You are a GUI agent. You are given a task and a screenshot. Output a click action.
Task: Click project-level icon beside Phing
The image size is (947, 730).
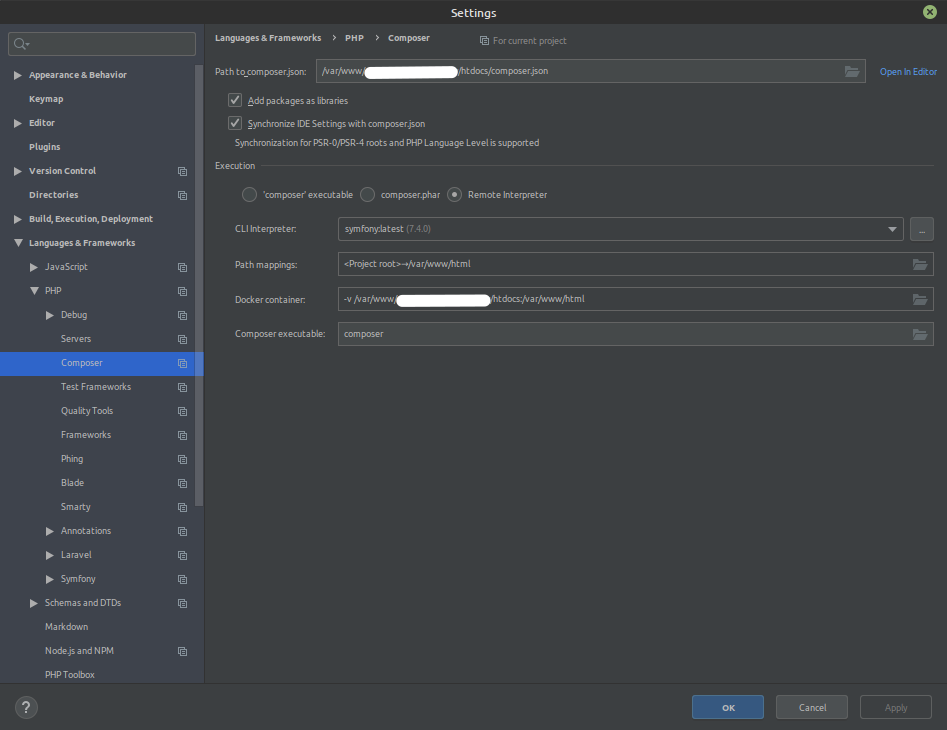(x=182, y=459)
